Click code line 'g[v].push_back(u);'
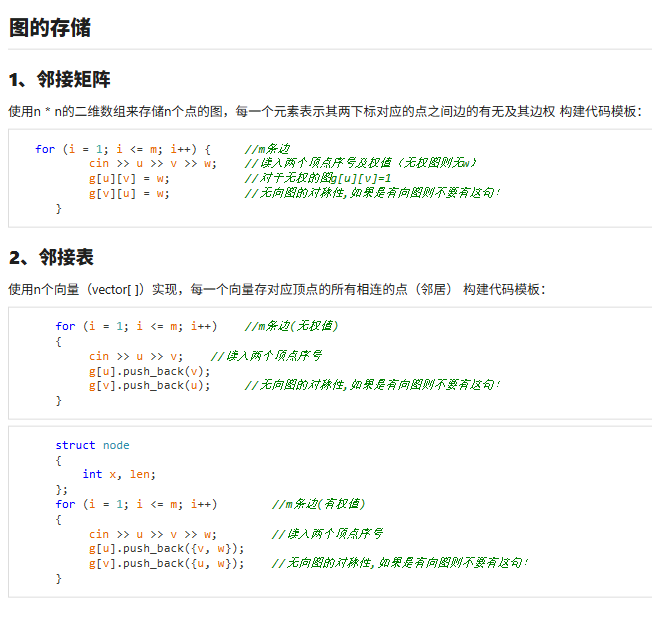This screenshot has height=617, width=652. 149,386
